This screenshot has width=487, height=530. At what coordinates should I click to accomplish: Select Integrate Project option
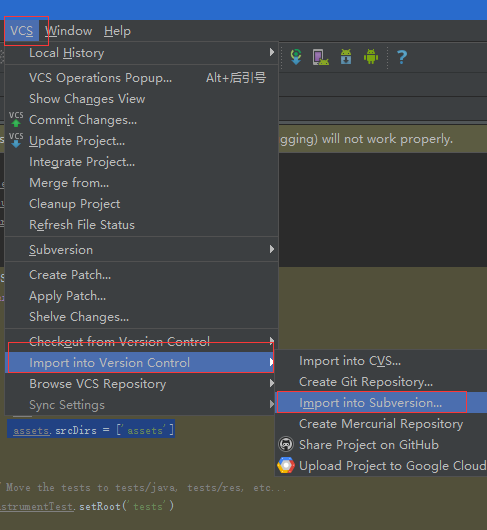click(x=141, y=162)
